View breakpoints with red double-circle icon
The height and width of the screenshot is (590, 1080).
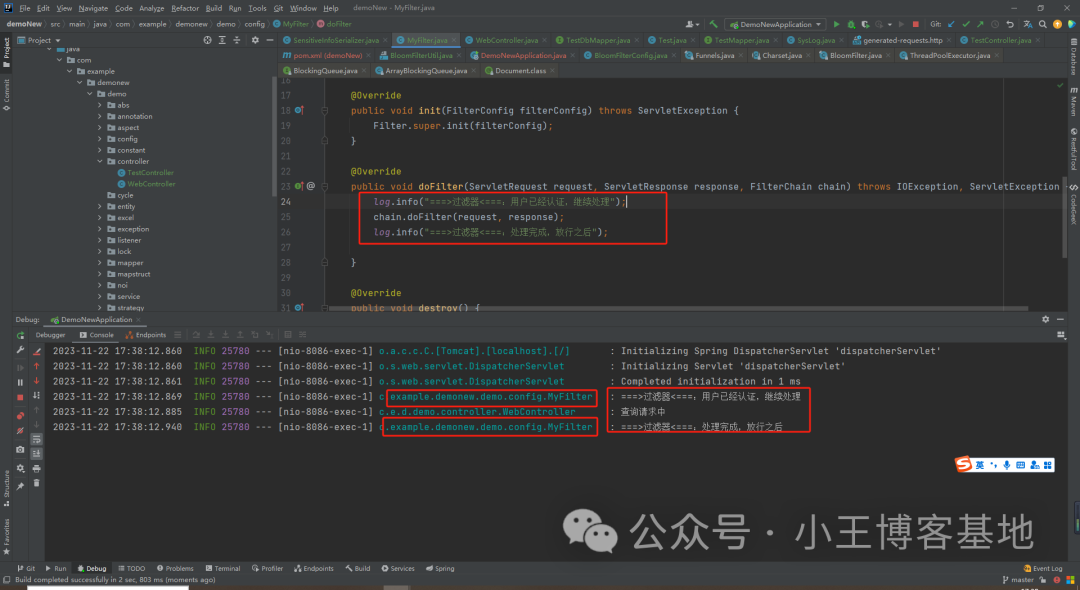(x=20, y=415)
